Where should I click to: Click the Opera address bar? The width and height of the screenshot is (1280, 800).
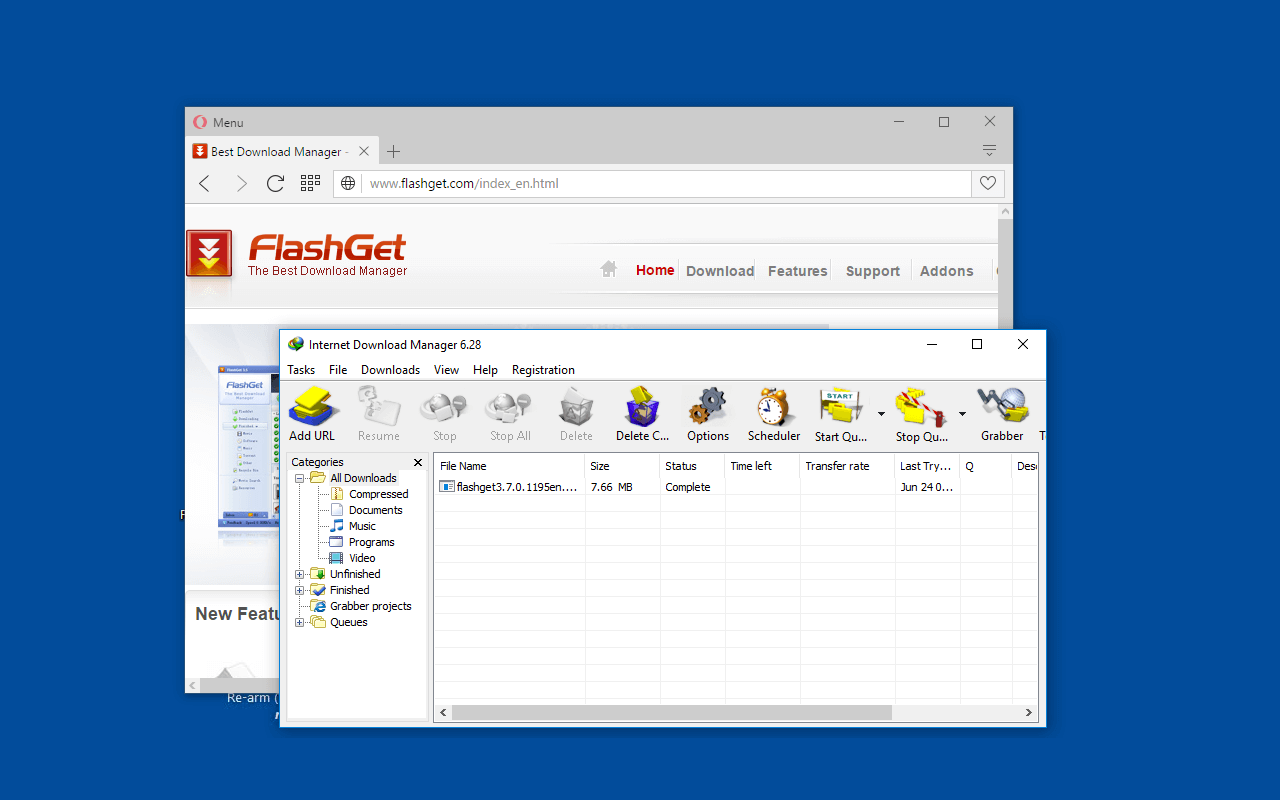[x=652, y=183]
